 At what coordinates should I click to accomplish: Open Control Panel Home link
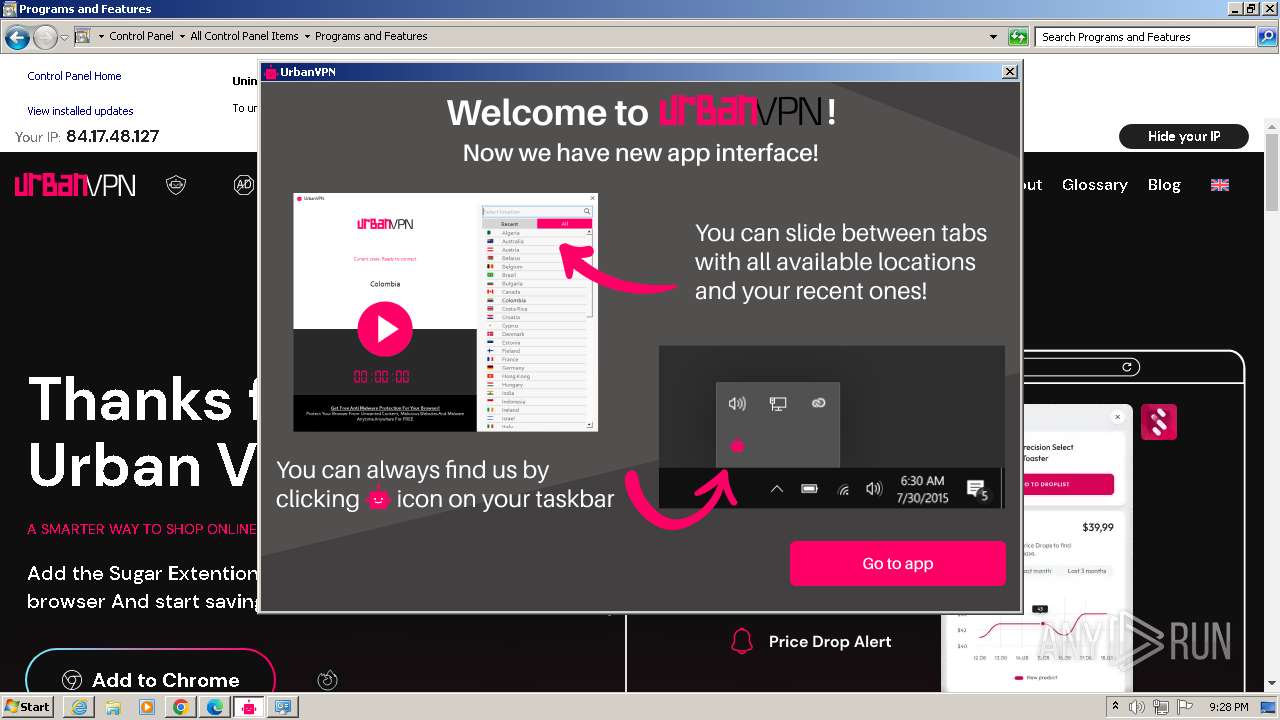(74, 76)
